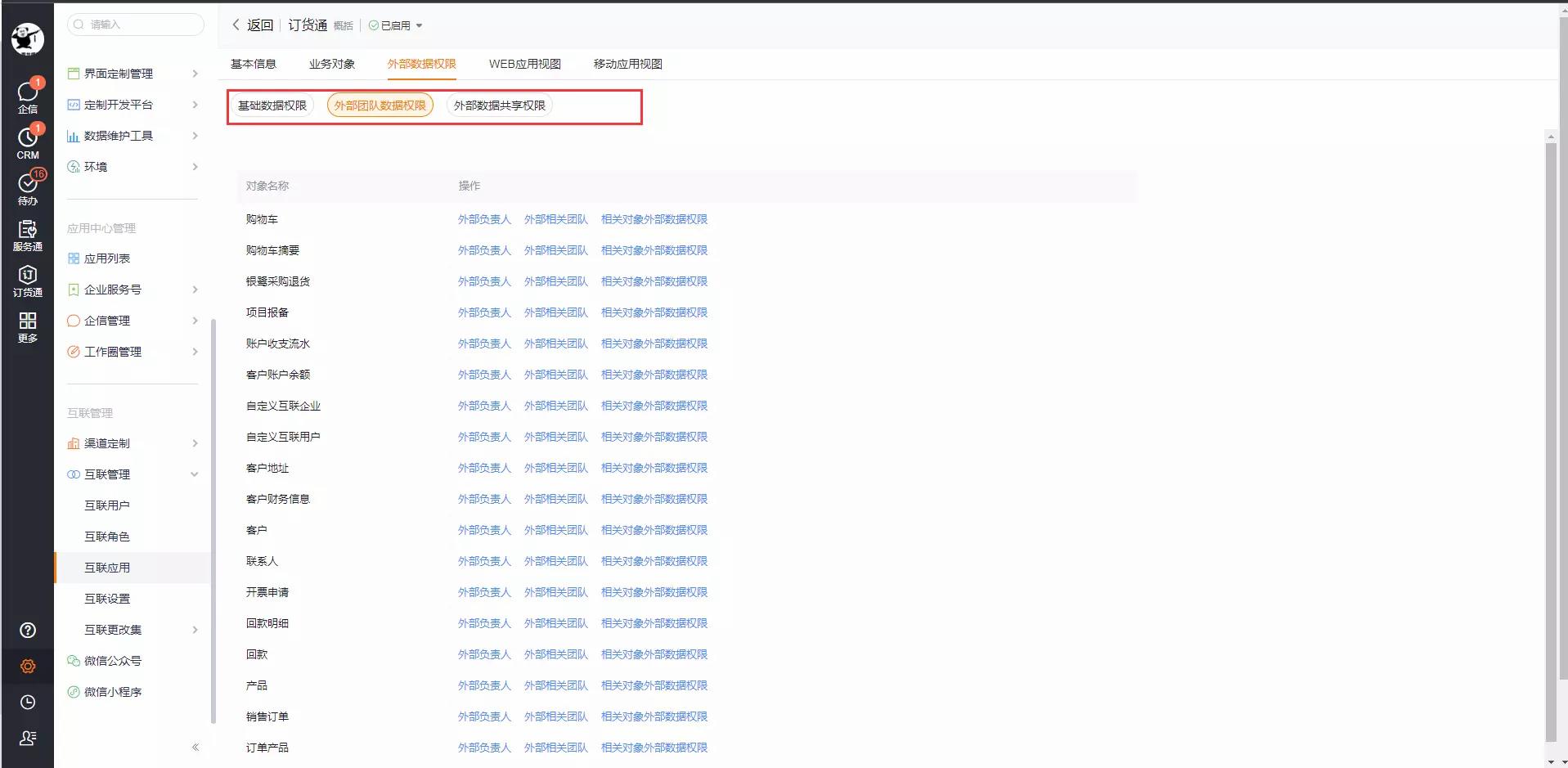Switch to 移动应用视图 tab

tap(628, 64)
